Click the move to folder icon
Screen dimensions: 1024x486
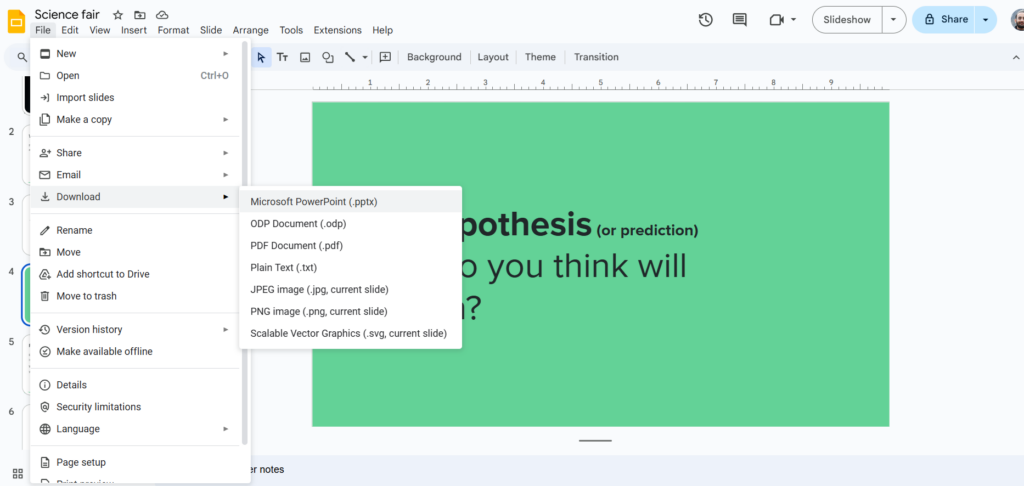pos(140,15)
